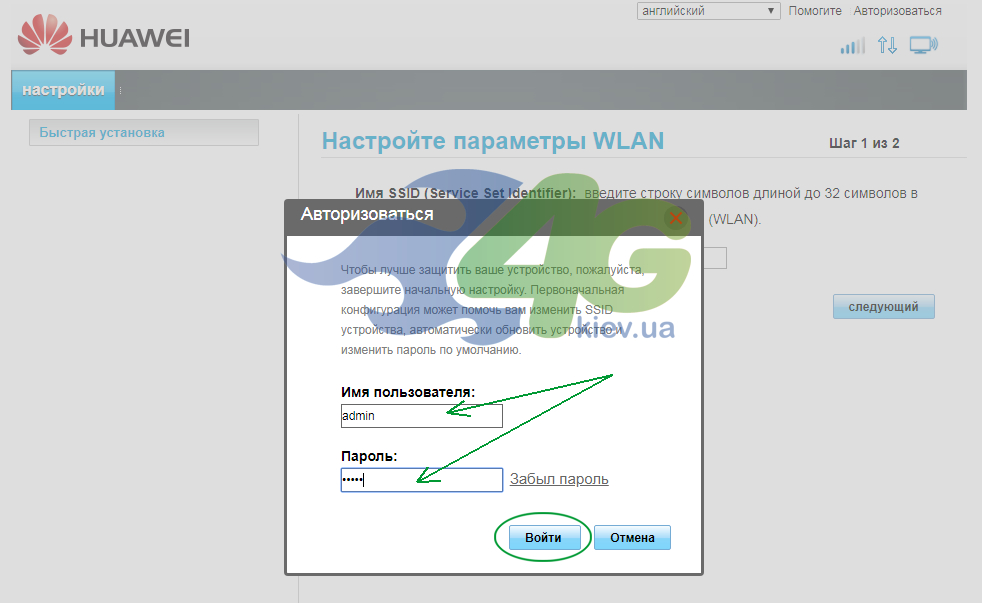Close the Авторизоваться dialog with the red X
Image resolution: width=982 pixels, height=603 pixels.
click(x=676, y=218)
